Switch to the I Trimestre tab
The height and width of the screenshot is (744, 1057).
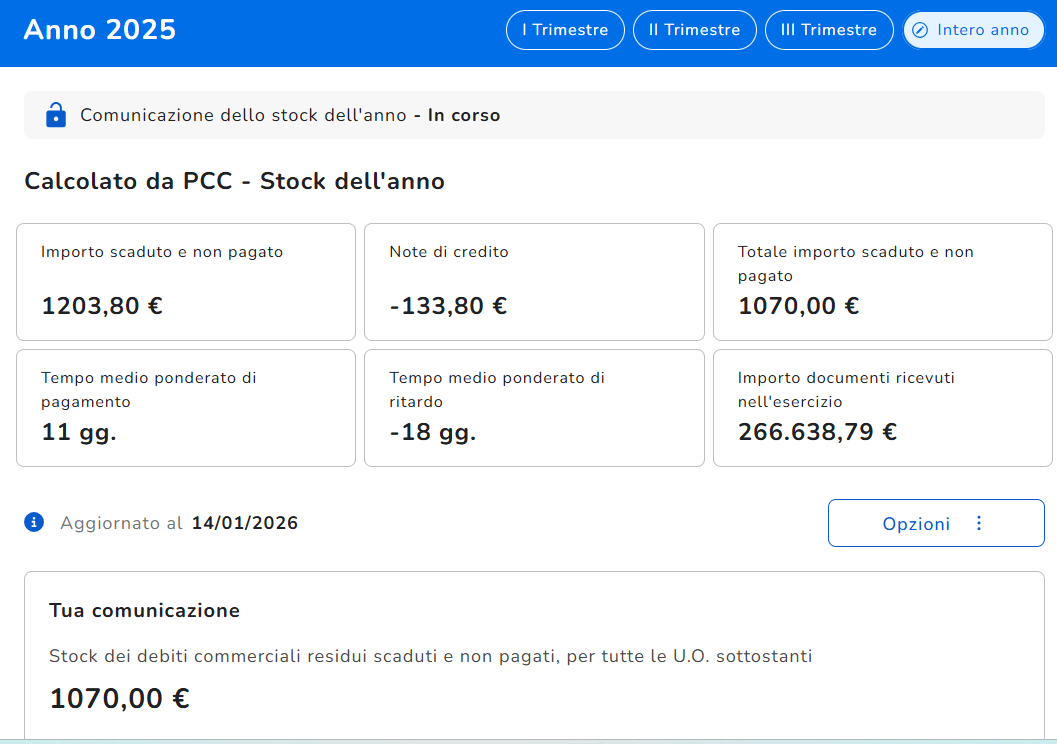coord(565,30)
